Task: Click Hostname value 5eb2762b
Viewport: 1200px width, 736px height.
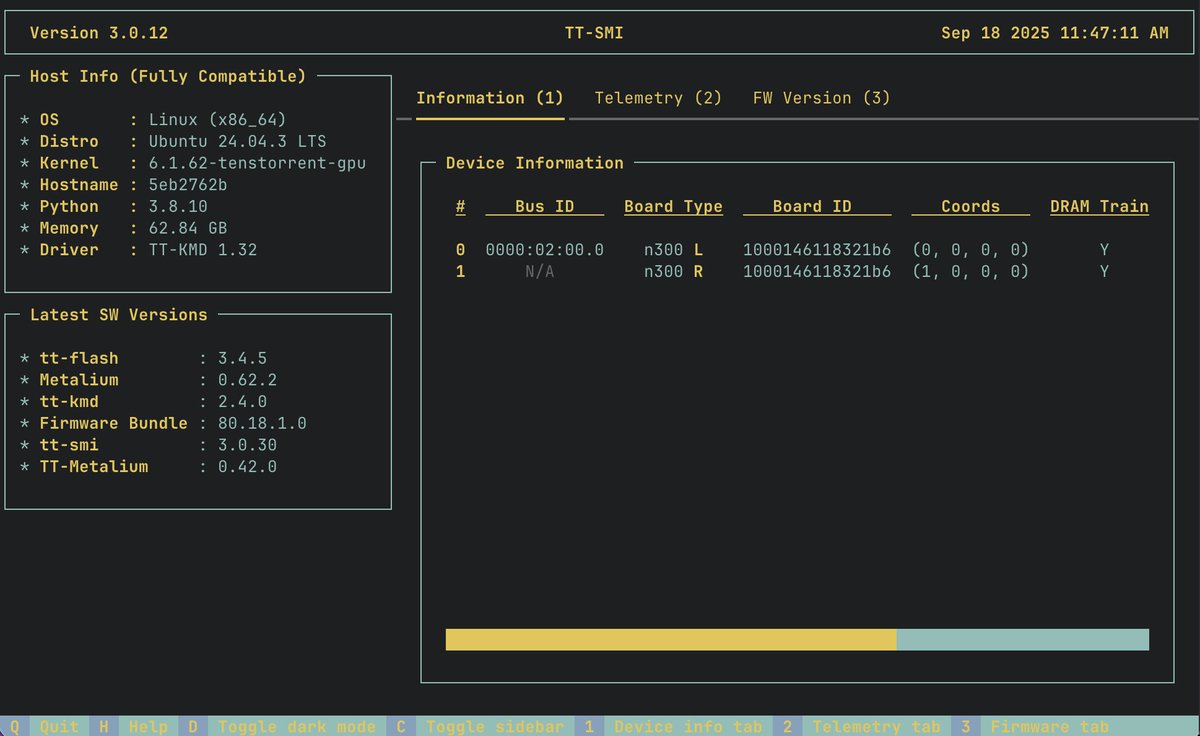Action: tap(188, 185)
